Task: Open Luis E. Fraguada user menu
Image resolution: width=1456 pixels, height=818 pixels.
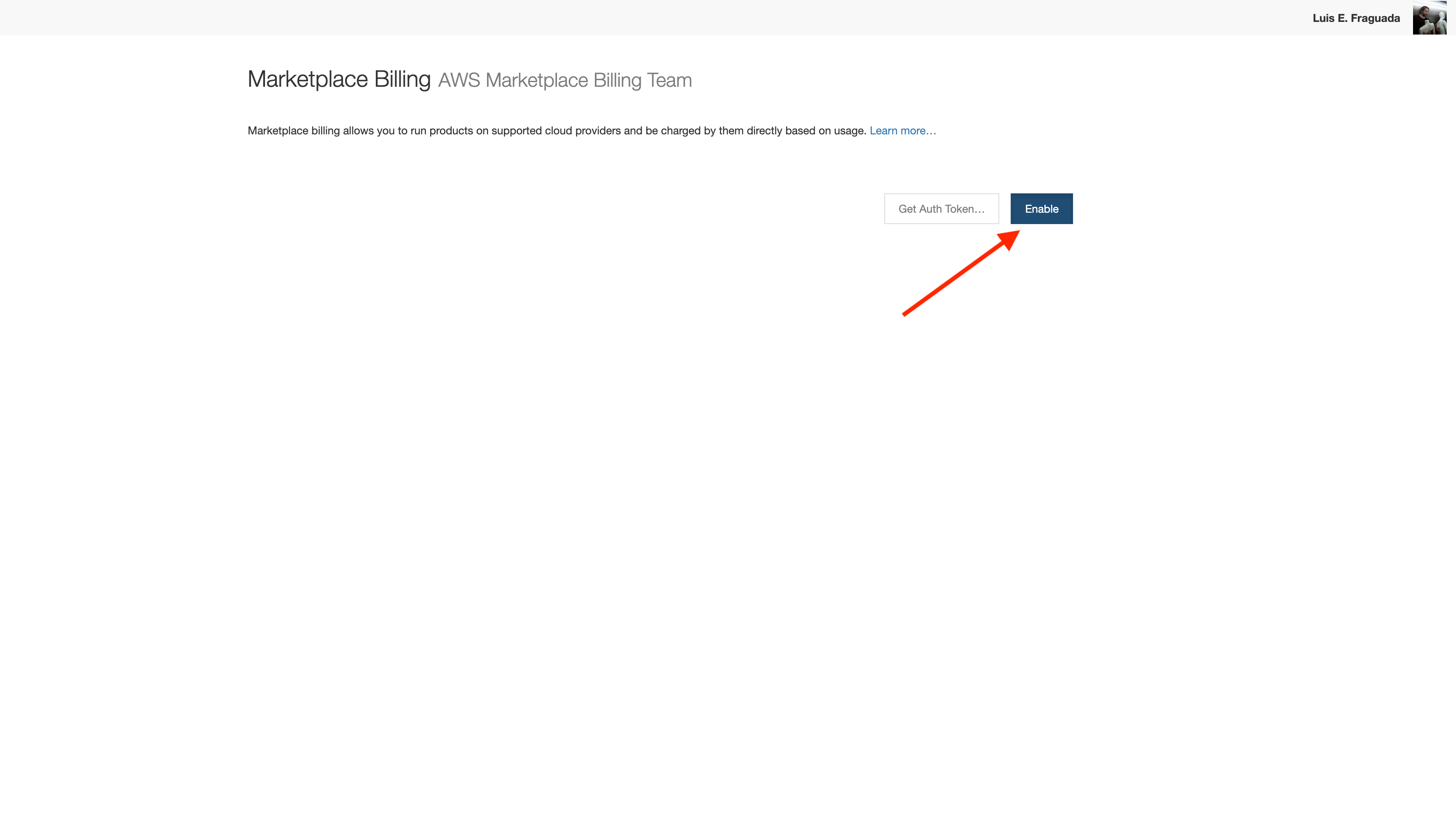Action: click(1356, 18)
